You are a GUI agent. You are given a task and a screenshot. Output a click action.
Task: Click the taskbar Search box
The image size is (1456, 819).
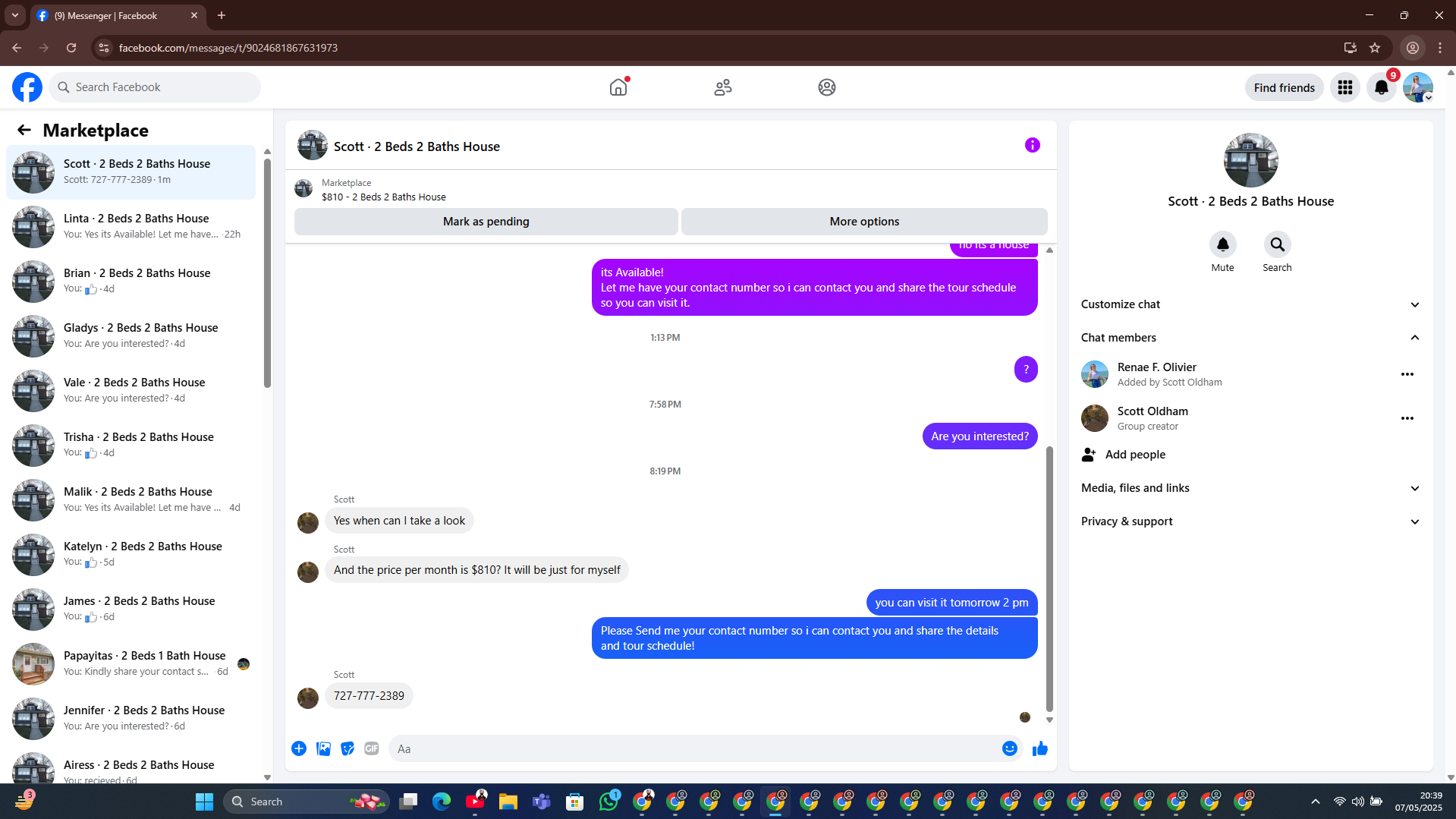307,802
